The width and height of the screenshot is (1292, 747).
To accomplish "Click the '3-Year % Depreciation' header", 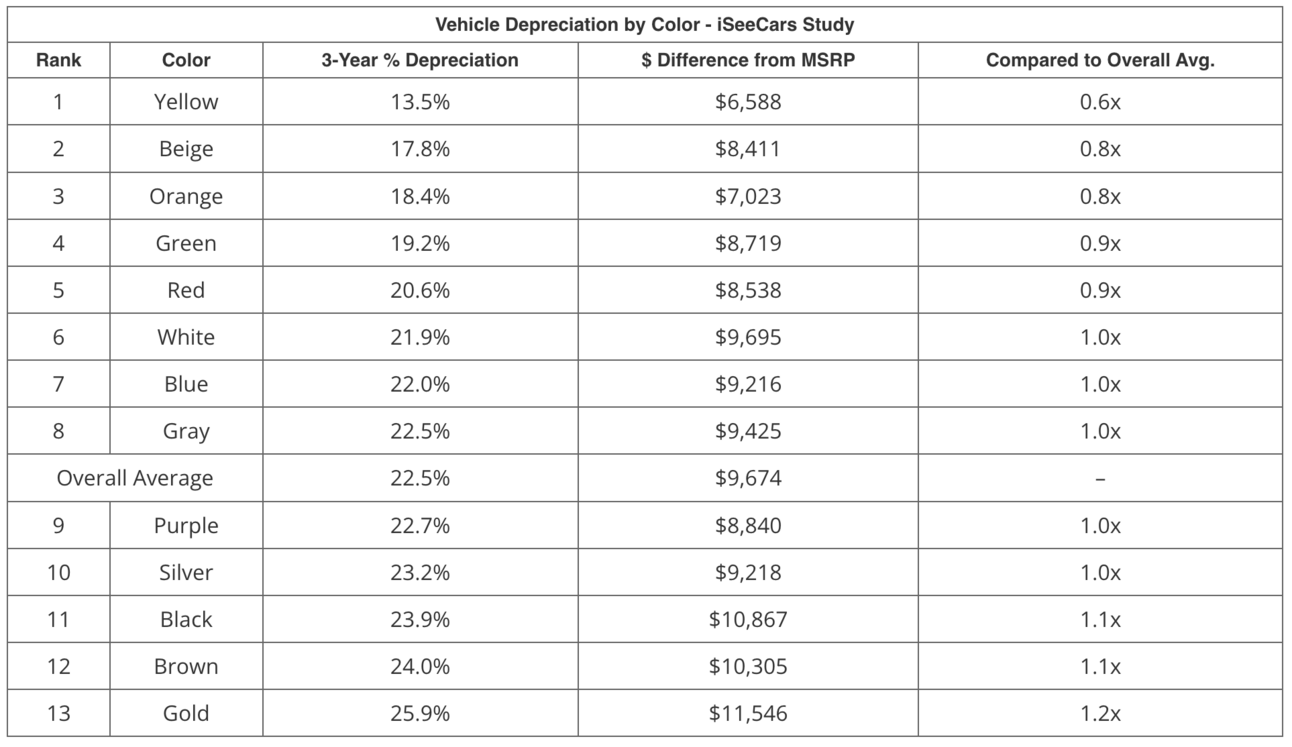I will pyautogui.click(x=420, y=60).
